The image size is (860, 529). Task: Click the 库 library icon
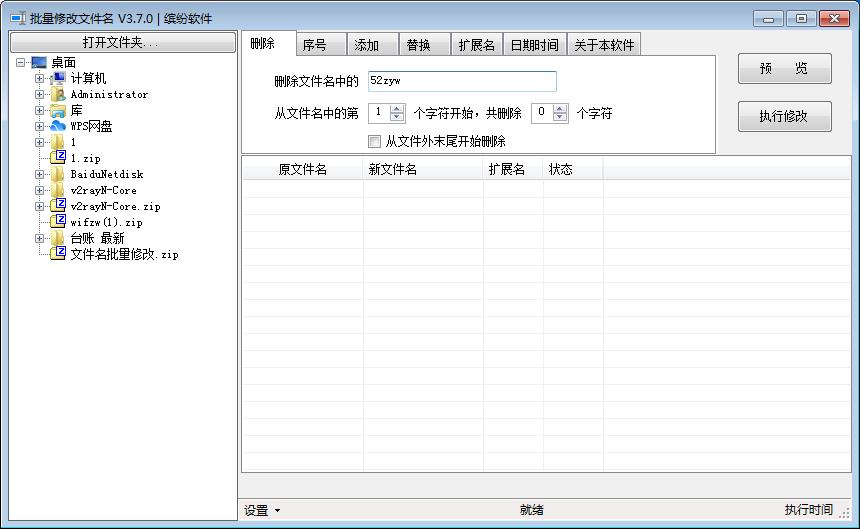point(59,110)
